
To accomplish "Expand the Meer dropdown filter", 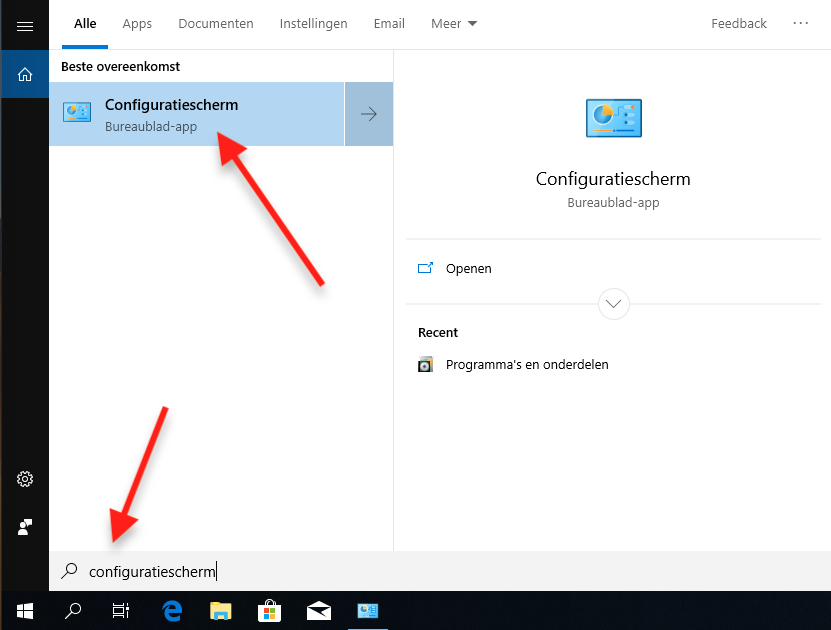I will click(454, 23).
